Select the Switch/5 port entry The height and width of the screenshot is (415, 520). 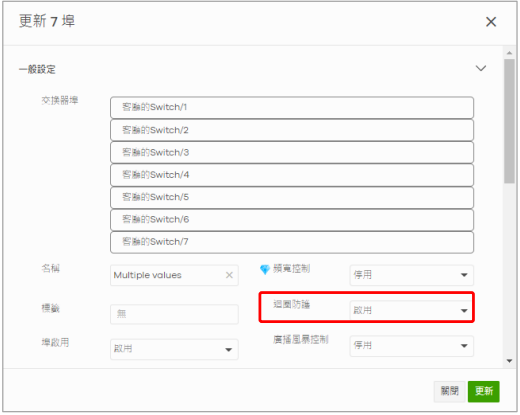tap(292, 197)
